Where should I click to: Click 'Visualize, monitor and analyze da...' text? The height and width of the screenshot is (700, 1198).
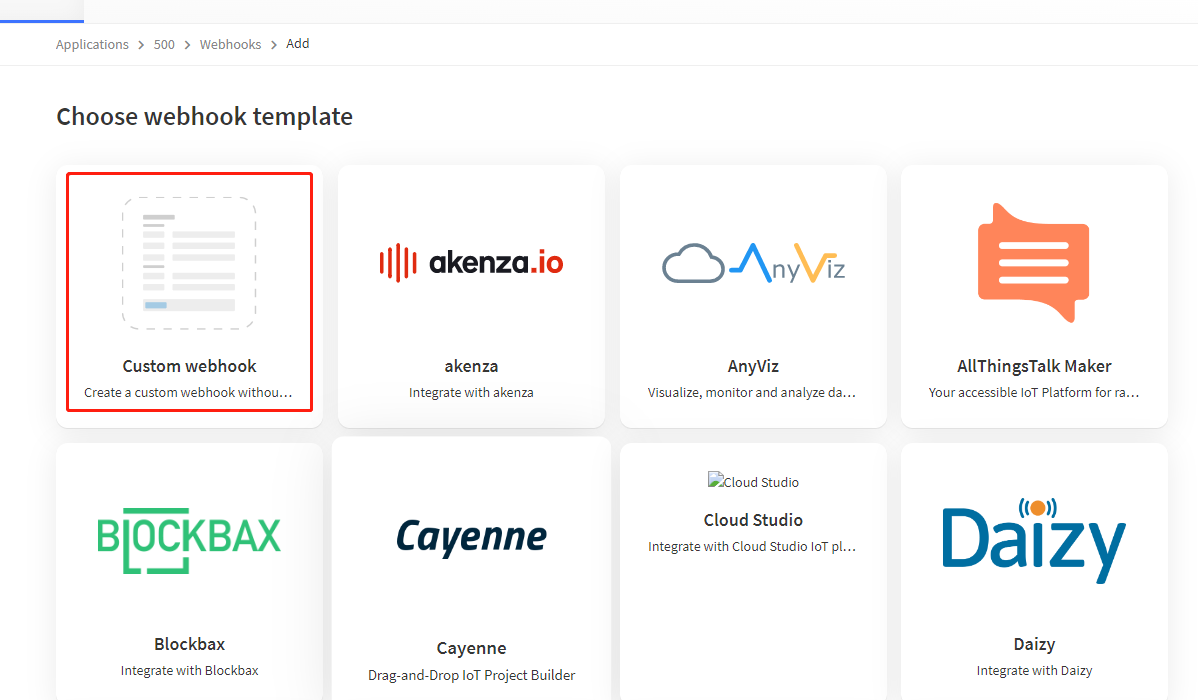(752, 392)
